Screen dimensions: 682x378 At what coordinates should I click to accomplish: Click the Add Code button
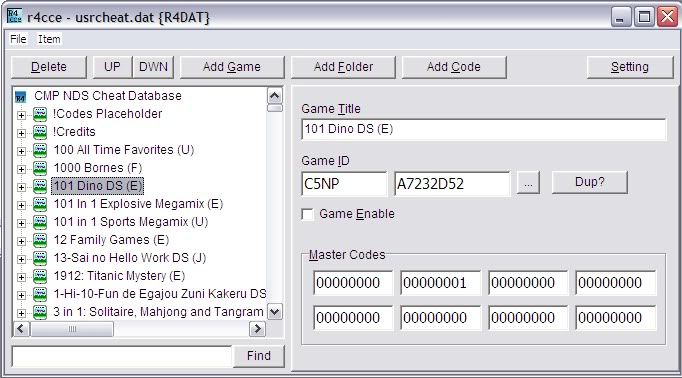tap(454, 67)
